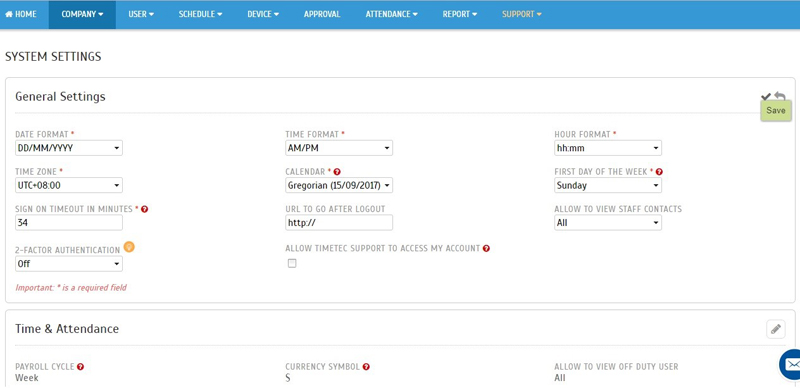The width and height of the screenshot is (800, 388).
Task: Open the Date Format dropdown
Action: tap(69, 148)
